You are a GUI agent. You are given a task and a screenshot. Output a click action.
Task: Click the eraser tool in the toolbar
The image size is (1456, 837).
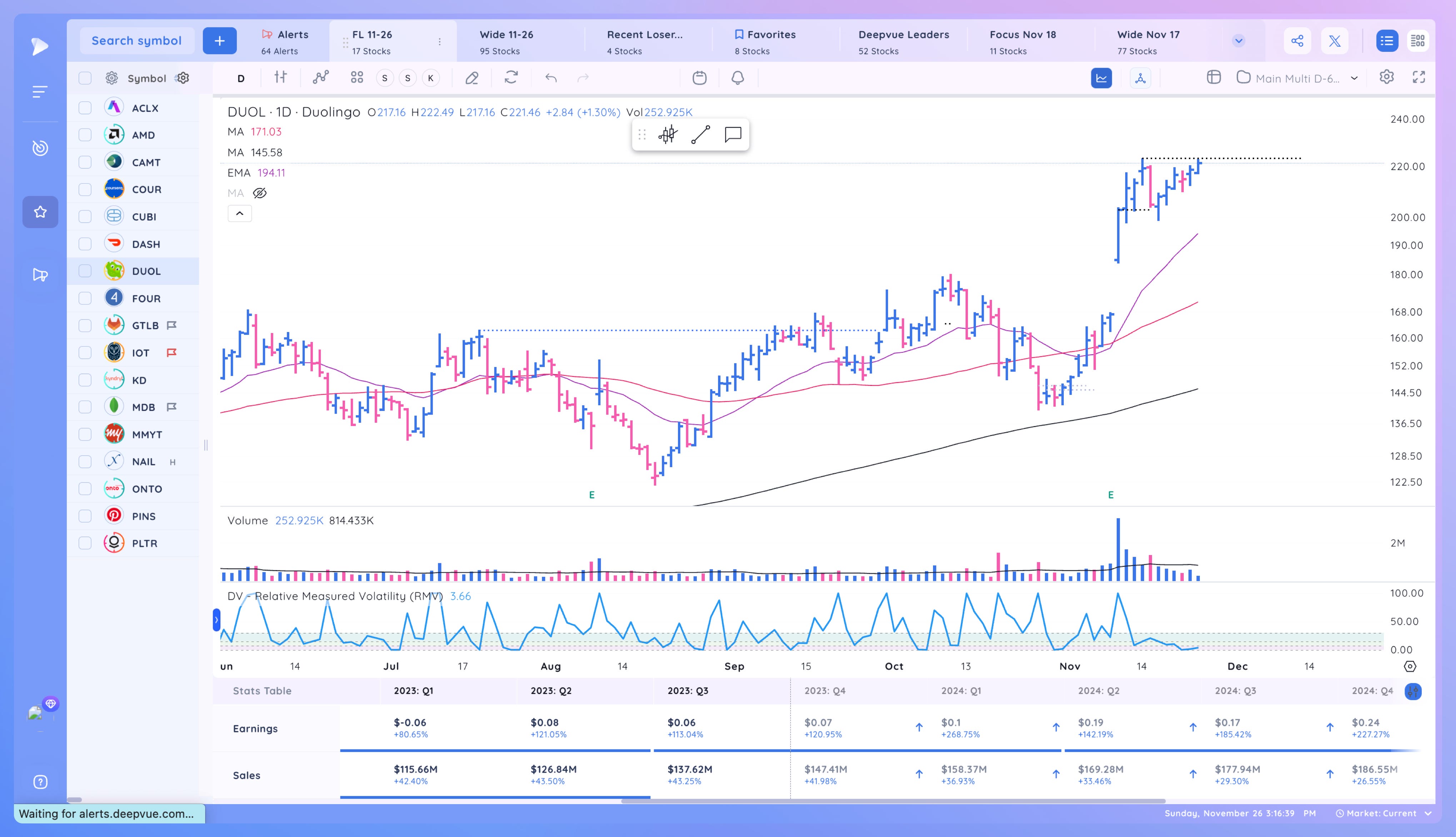472,78
